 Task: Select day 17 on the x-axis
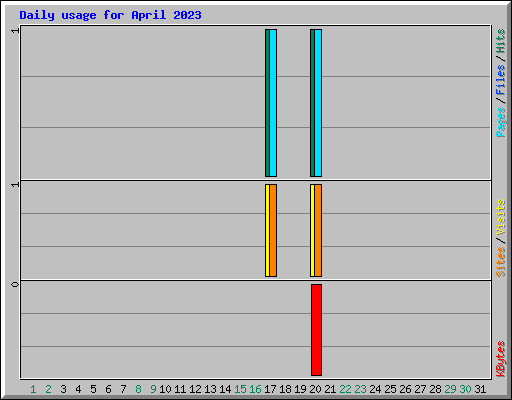click(x=270, y=389)
